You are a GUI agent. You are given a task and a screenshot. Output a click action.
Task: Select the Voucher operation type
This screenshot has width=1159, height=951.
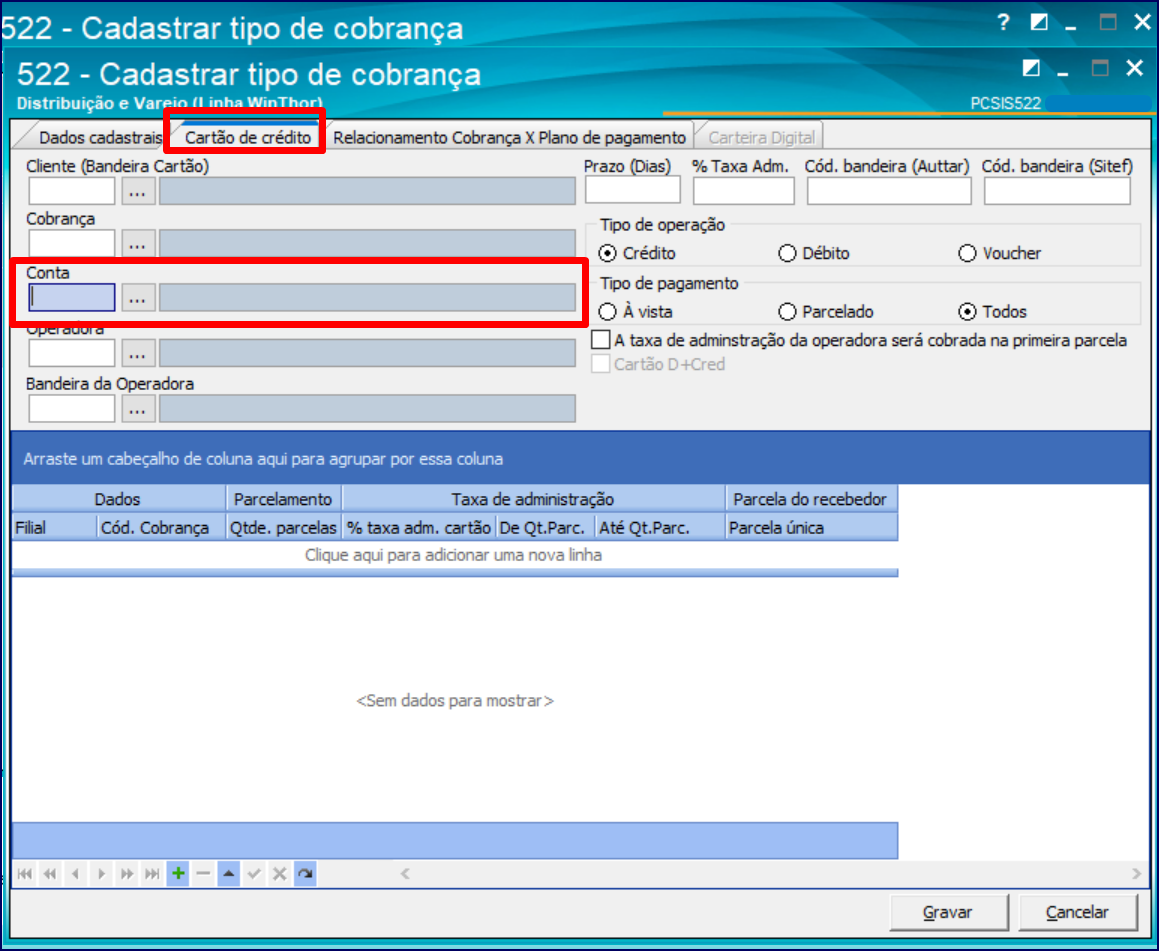[x=999, y=253]
